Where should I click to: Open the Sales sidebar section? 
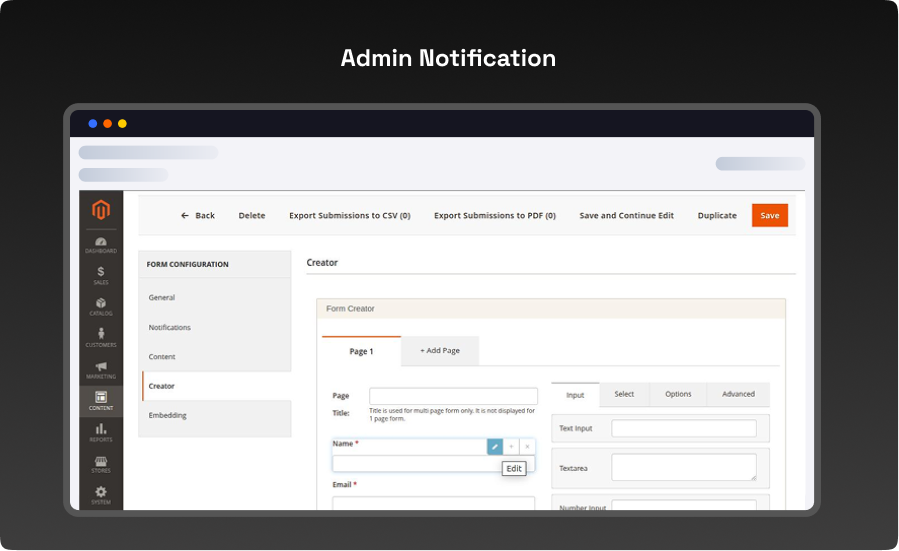click(101, 275)
